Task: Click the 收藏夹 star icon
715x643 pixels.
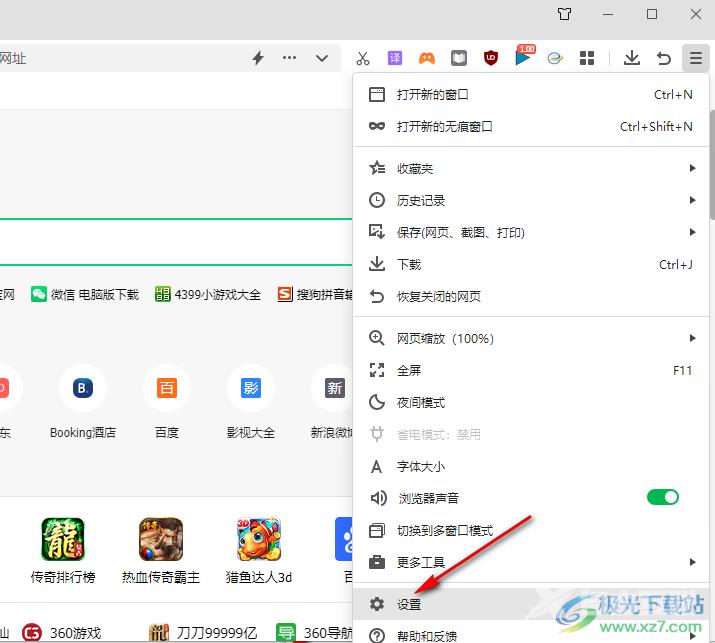Action: (377, 168)
